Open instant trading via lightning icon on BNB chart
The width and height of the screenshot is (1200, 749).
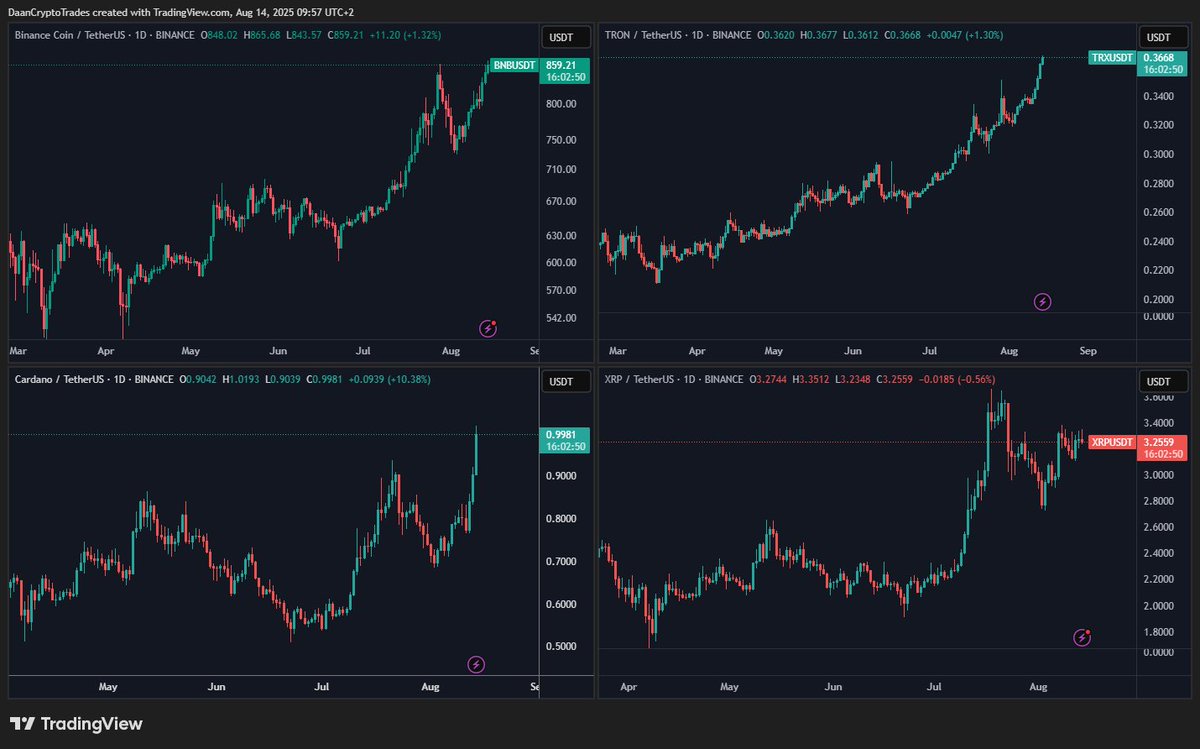point(487,328)
